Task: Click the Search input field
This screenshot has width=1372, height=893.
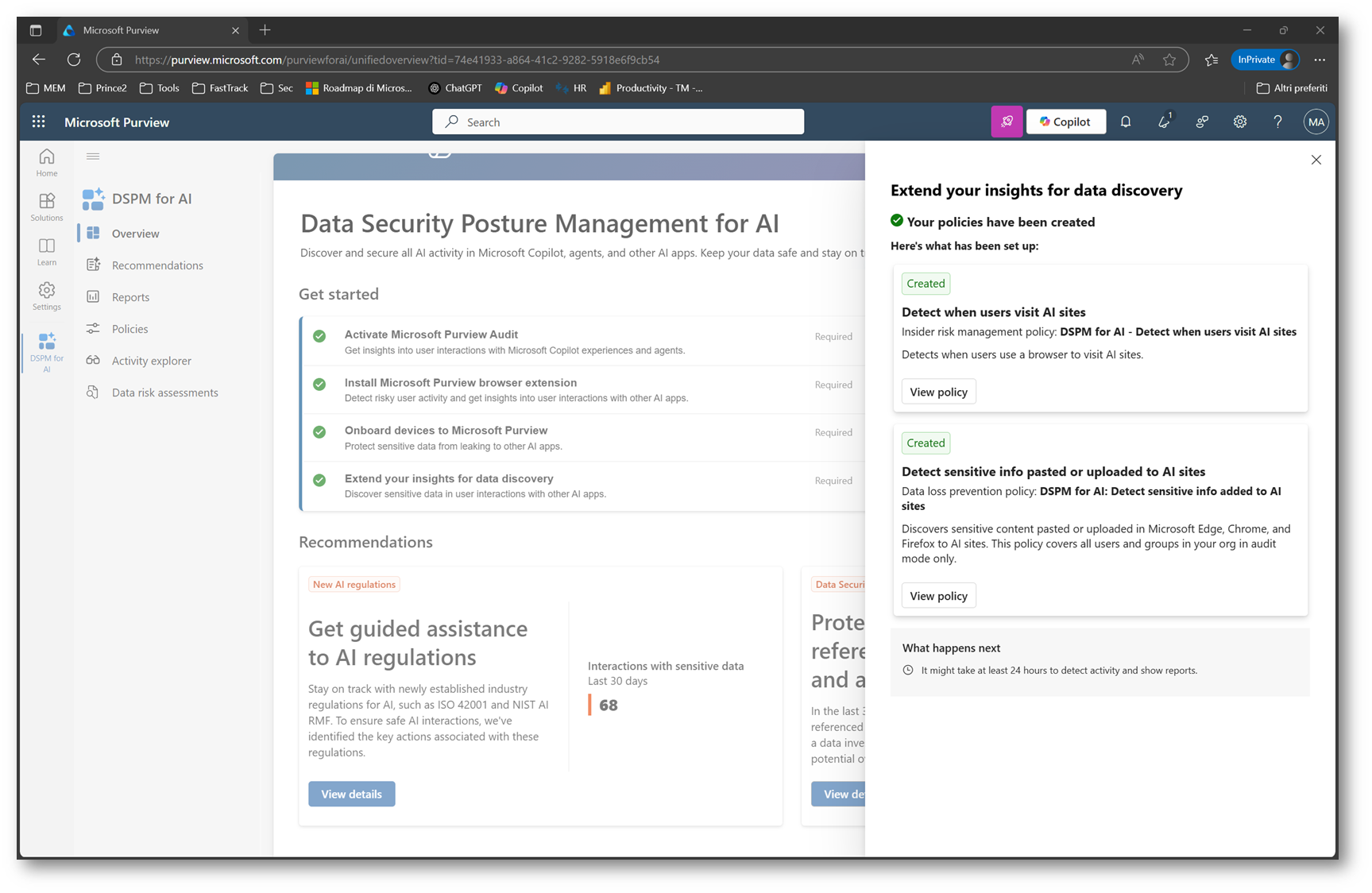Action: coord(618,122)
